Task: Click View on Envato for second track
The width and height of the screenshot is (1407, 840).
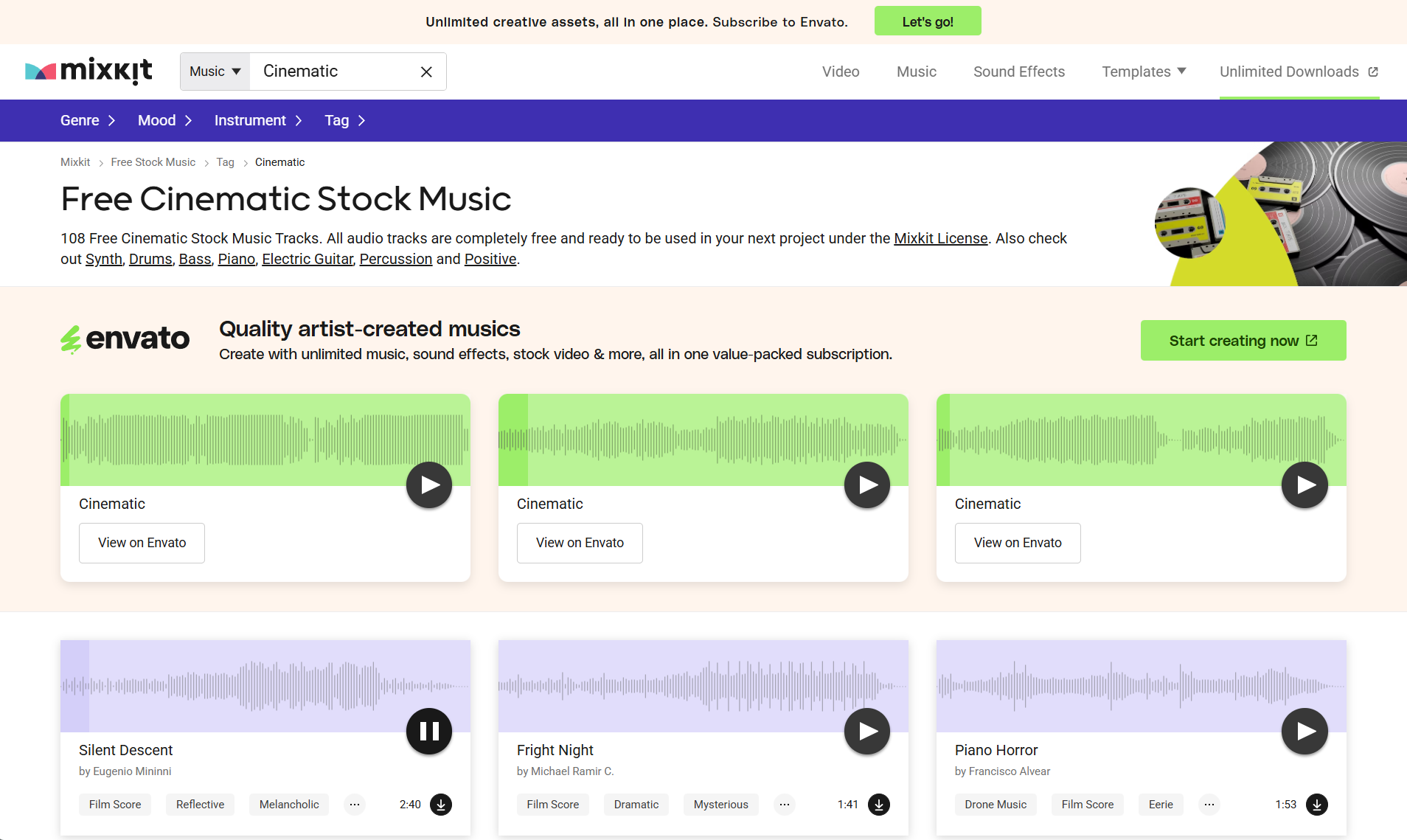Action: (x=580, y=543)
